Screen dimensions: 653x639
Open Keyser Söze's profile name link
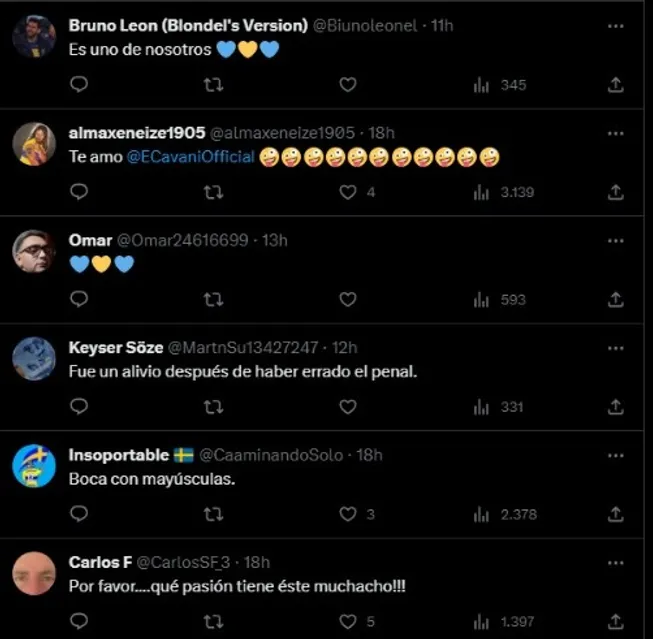pyautogui.click(x=110, y=348)
